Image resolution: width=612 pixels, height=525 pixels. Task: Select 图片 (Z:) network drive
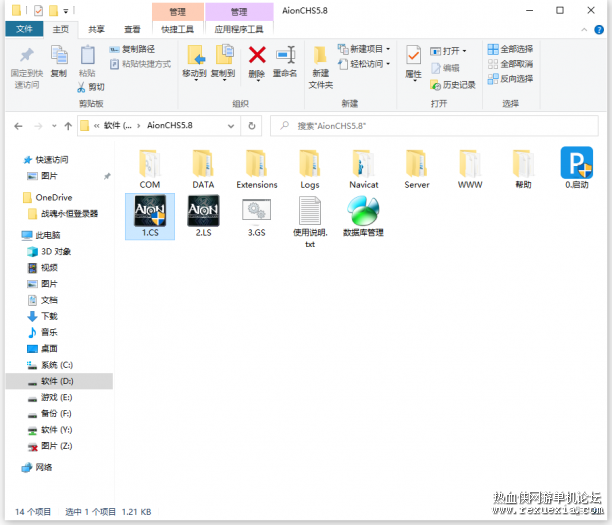[x=50, y=446]
